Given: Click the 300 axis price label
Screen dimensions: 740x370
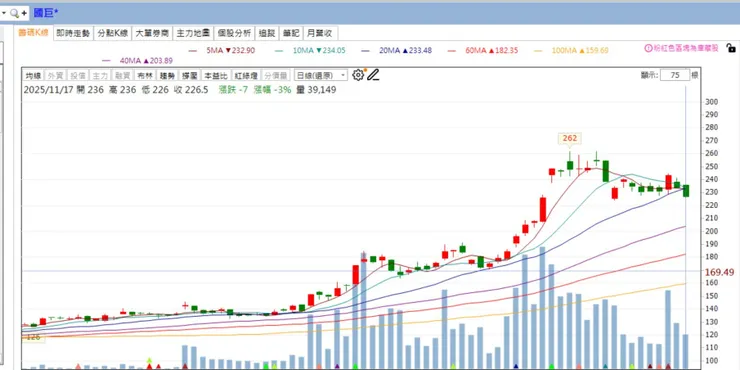Looking at the screenshot, I should (711, 102).
